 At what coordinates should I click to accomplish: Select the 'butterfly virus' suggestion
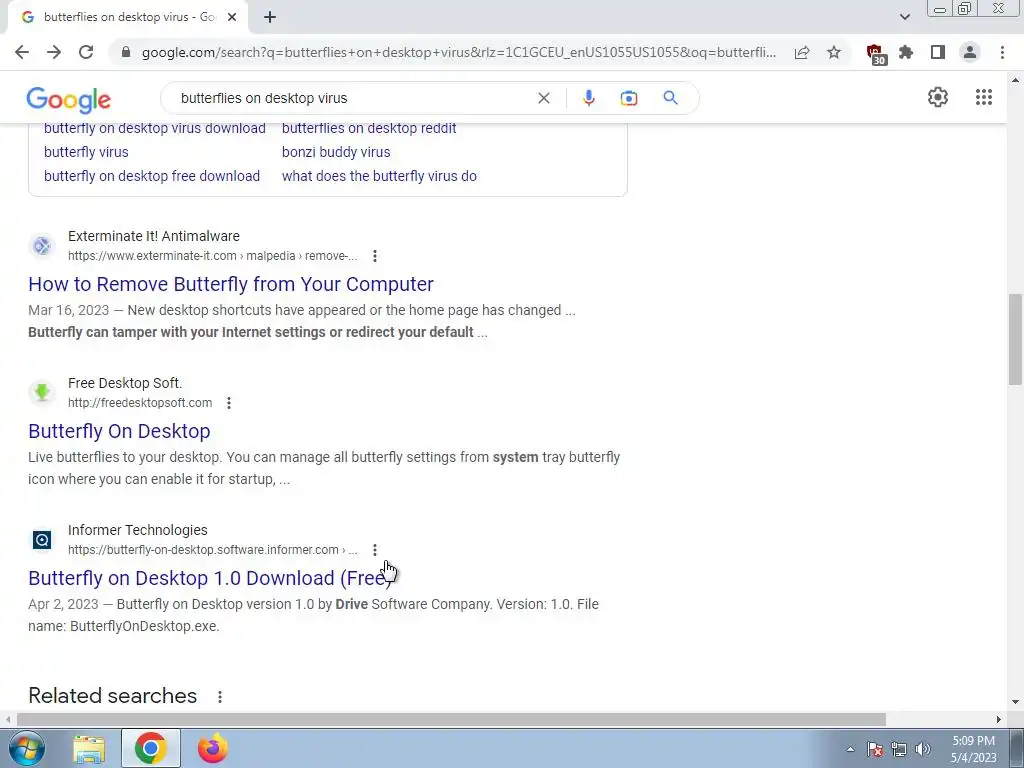click(x=86, y=152)
